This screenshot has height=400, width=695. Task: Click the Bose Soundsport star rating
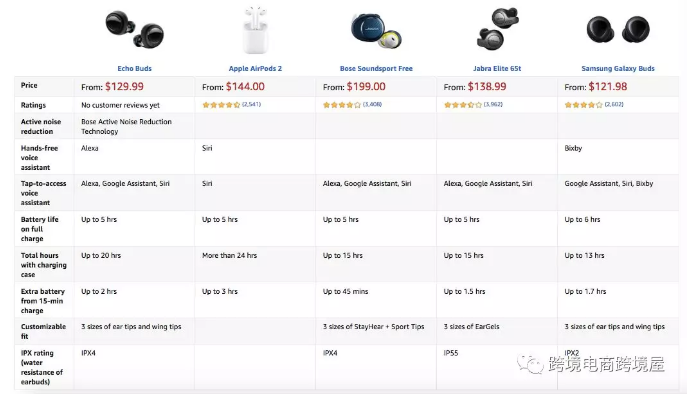[342, 105]
